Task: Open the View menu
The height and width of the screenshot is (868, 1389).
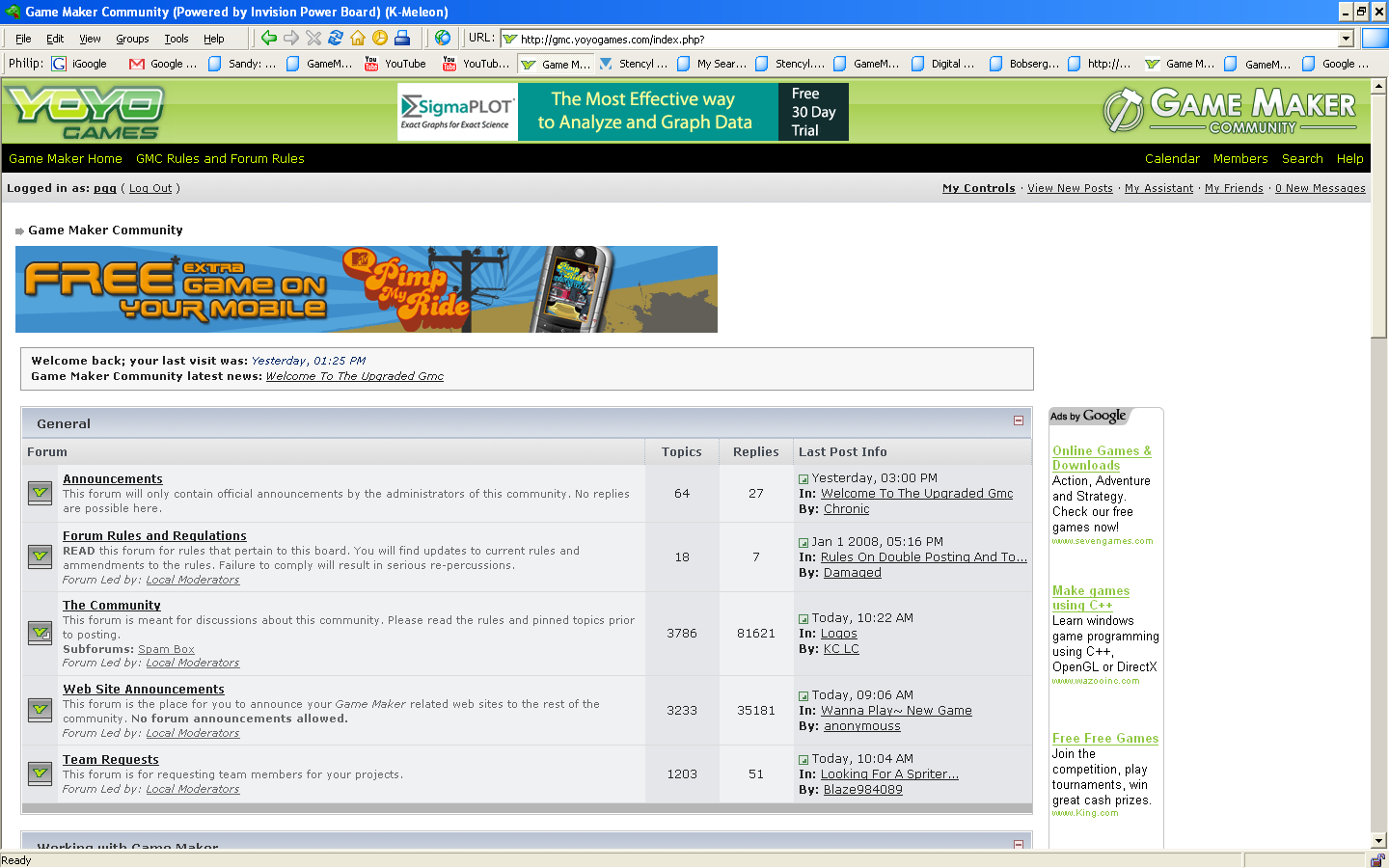Action: (90, 39)
